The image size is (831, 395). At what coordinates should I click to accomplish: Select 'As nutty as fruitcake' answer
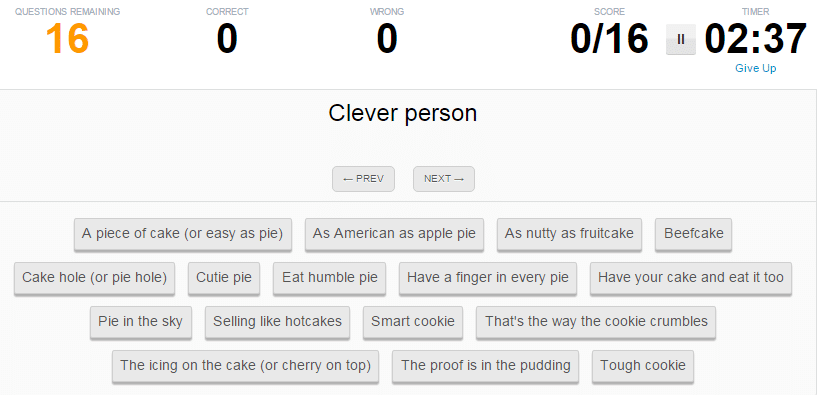click(x=569, y=233)
